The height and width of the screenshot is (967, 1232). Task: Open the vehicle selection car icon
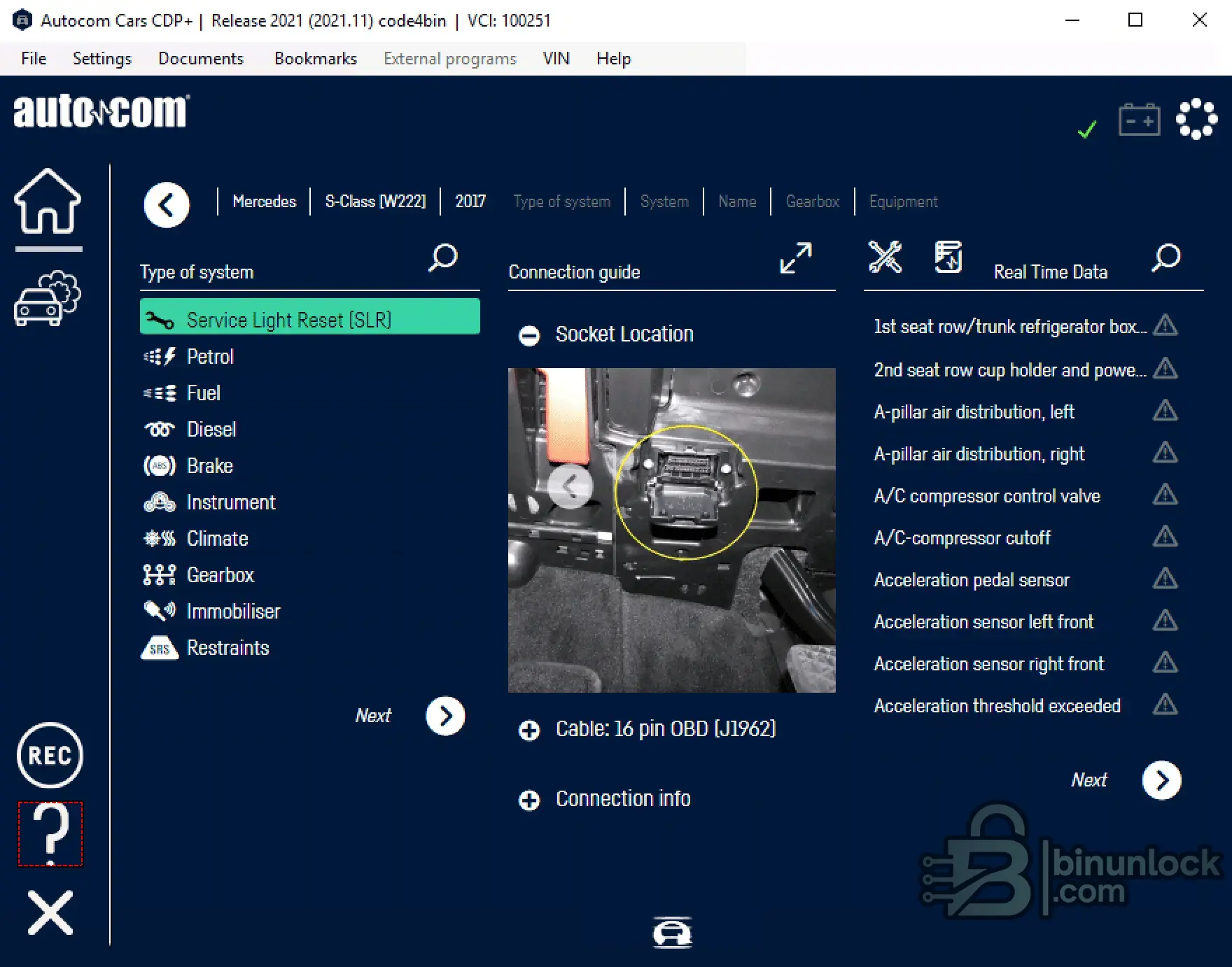48,299
